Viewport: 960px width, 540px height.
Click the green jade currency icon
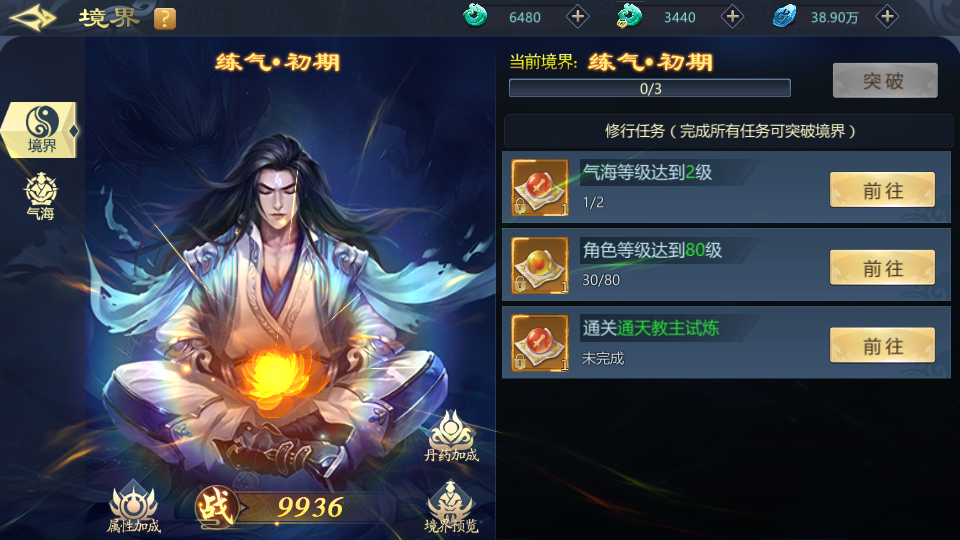[474, 16]
